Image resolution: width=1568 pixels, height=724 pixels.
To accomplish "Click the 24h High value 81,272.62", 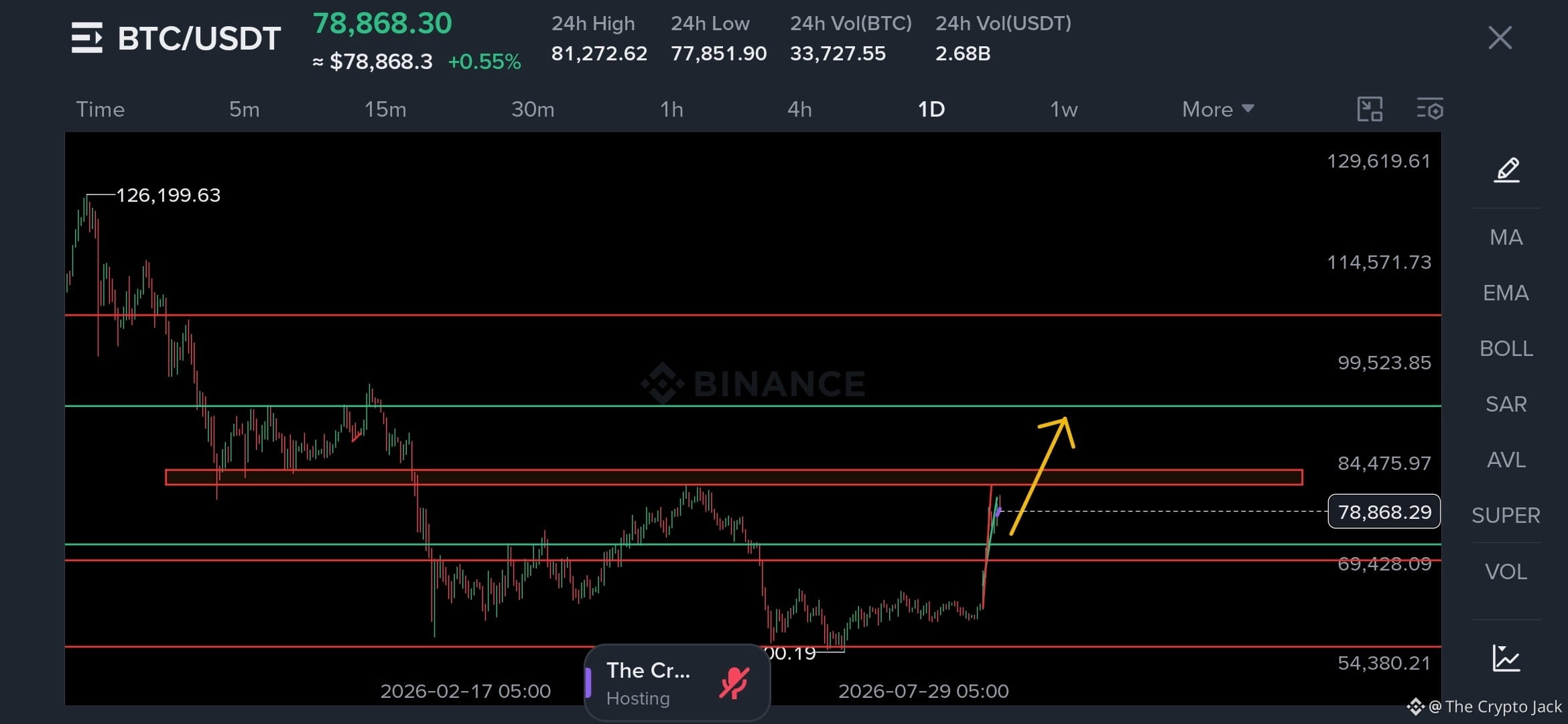I will [x=599, y=54].
